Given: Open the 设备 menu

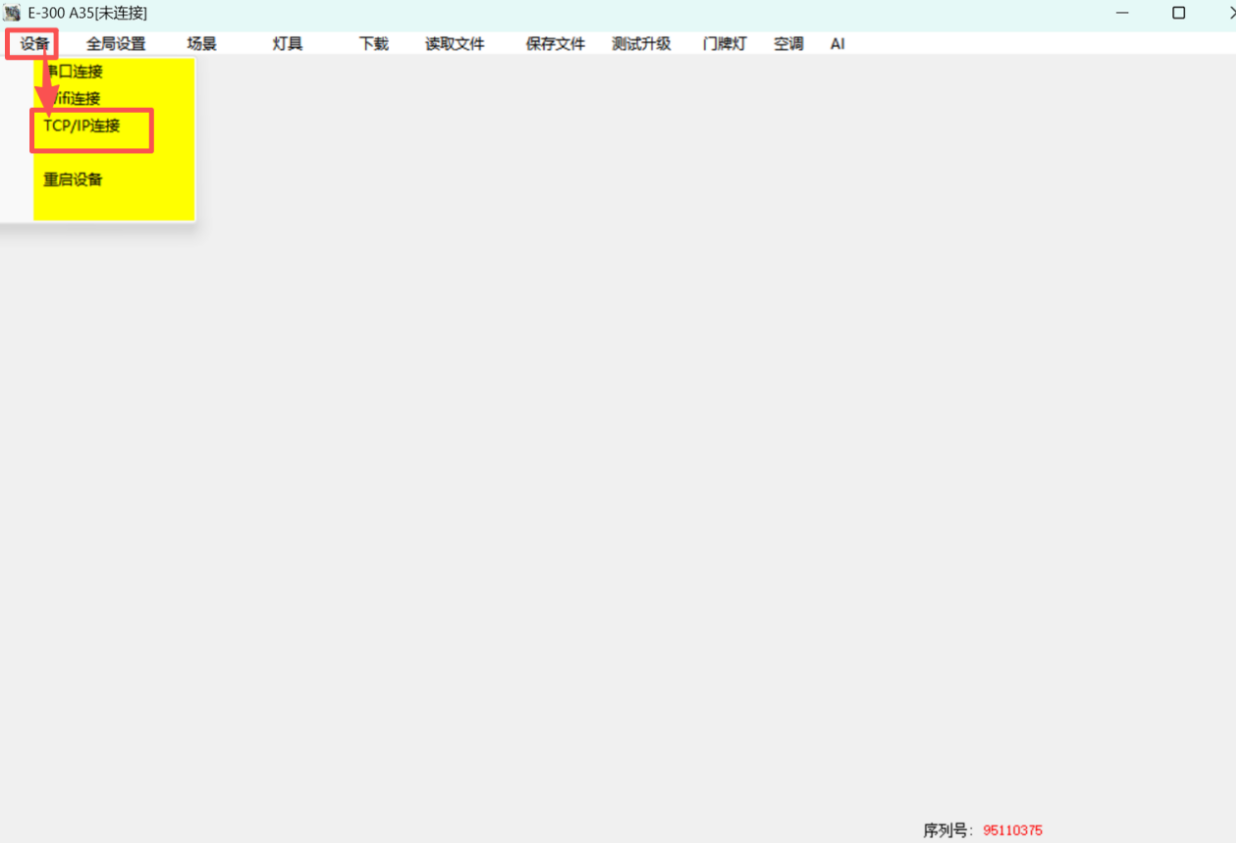Looking at the screenshot, I should 34,44.
